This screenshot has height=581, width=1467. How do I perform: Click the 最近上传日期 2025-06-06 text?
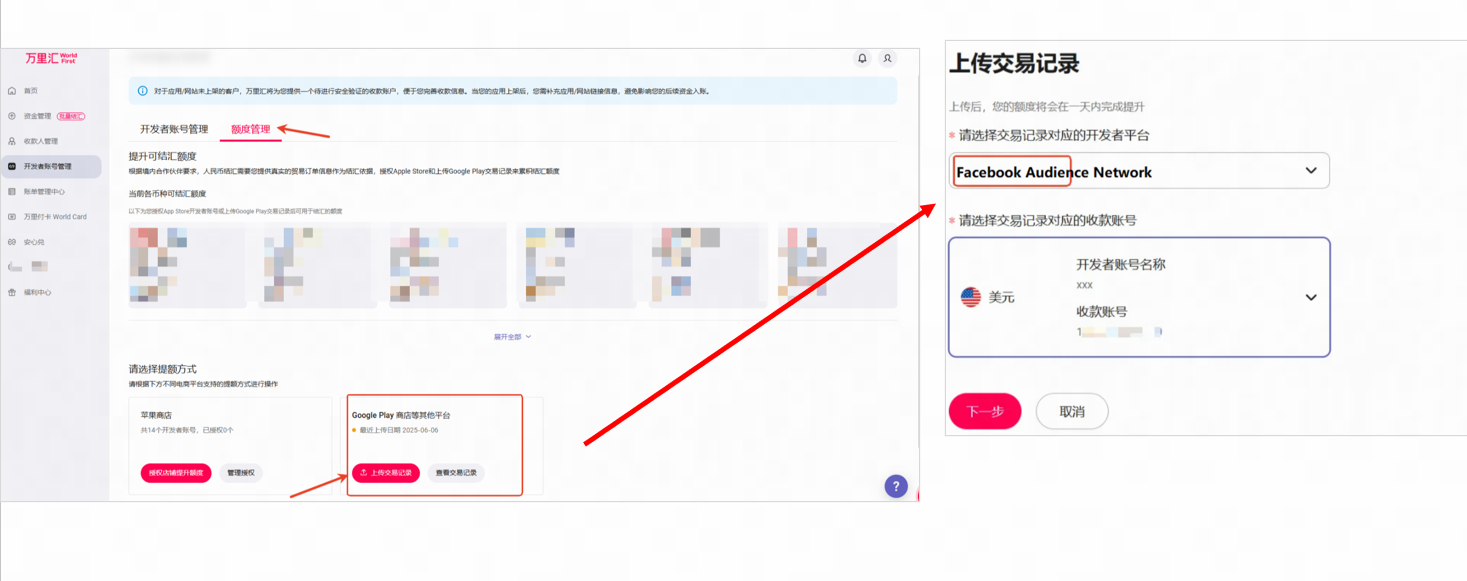tap(399, 431)
